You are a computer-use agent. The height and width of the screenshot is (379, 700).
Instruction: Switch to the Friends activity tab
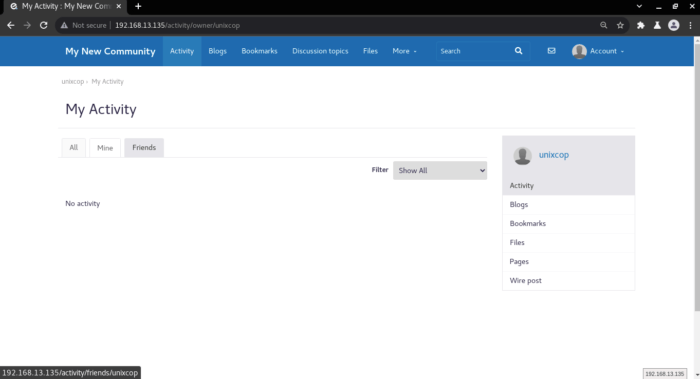pos(144,148)
